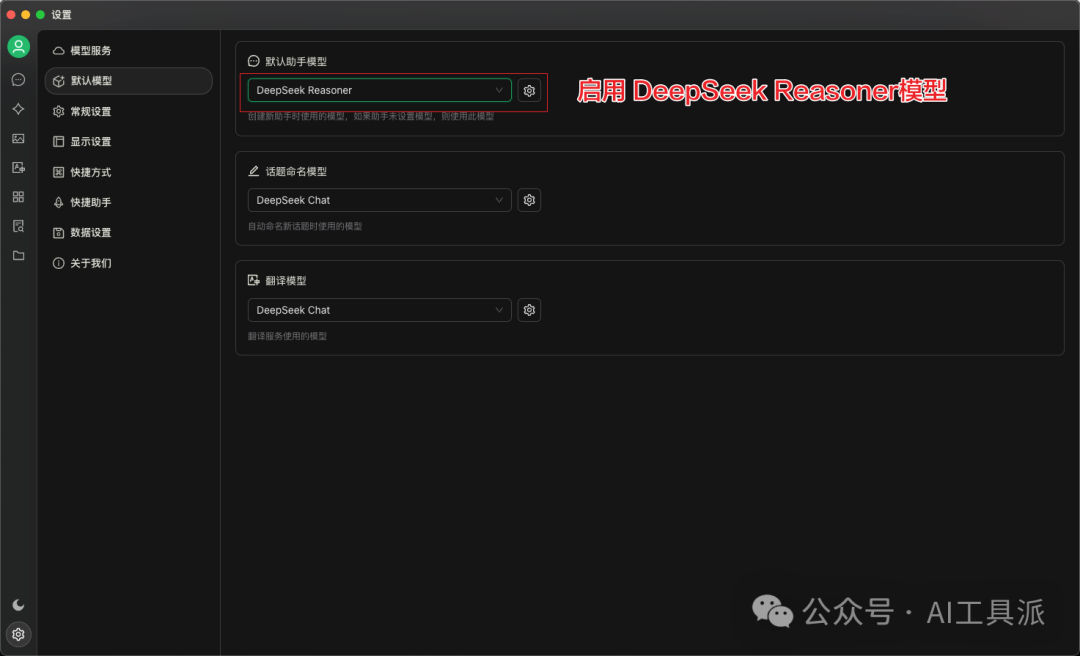Click the 翻译服务使用的模型 description
Image resolution: width=1080 pixels, height=656 pixels.
(x=287, y=336)
